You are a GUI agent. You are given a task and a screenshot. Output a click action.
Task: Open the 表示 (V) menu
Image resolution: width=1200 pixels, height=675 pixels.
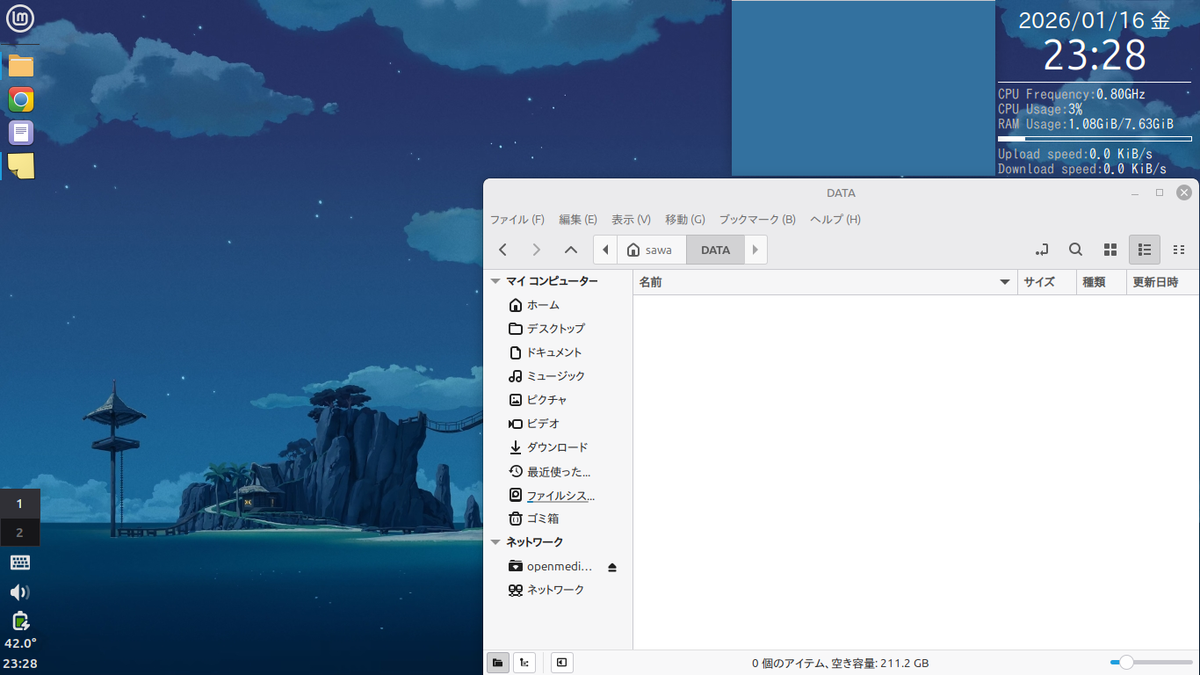631,219
